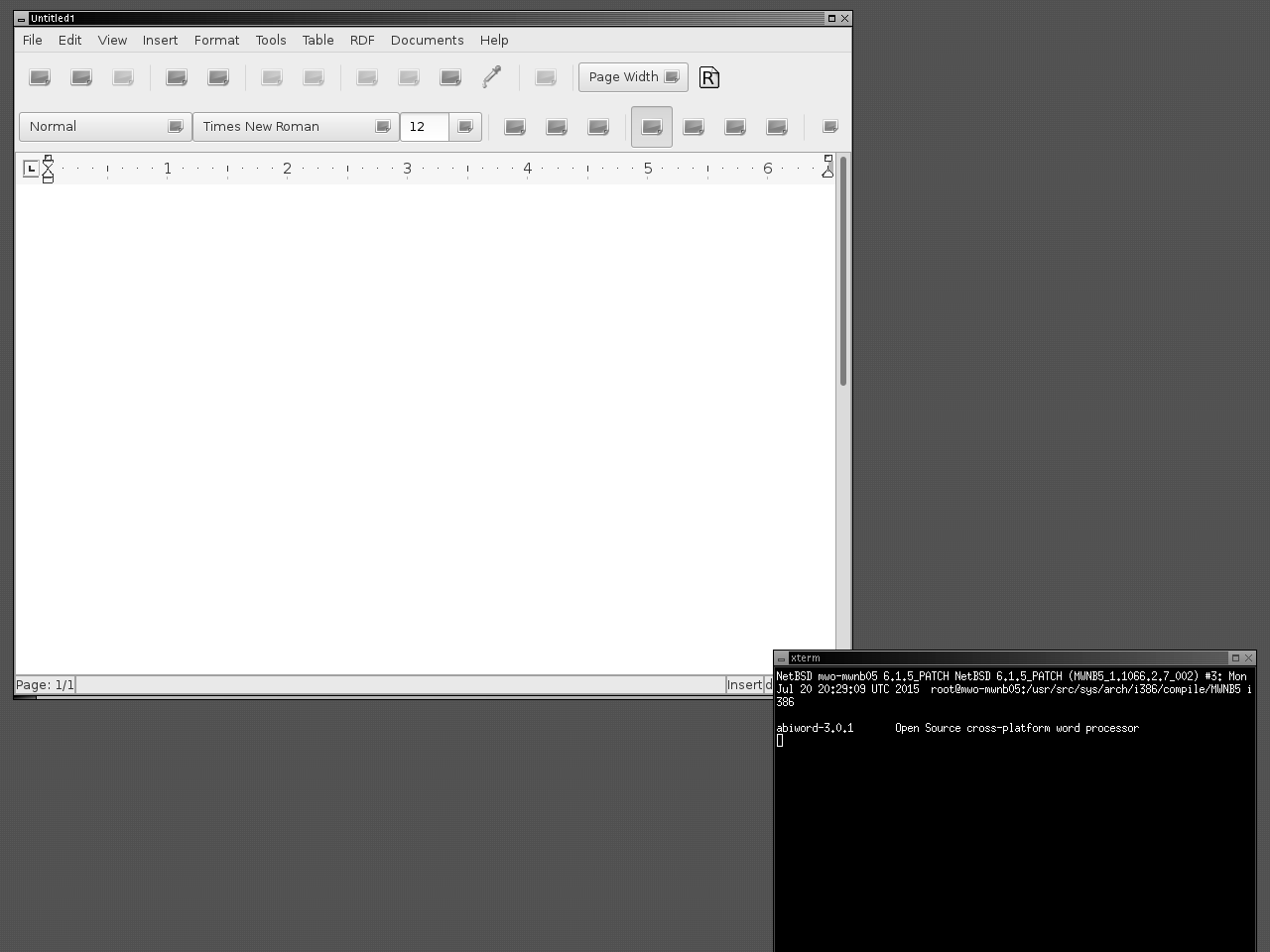Click the xterm title bar label
The width and height of the screenshot is (1270, 952).
pos(806,658)
